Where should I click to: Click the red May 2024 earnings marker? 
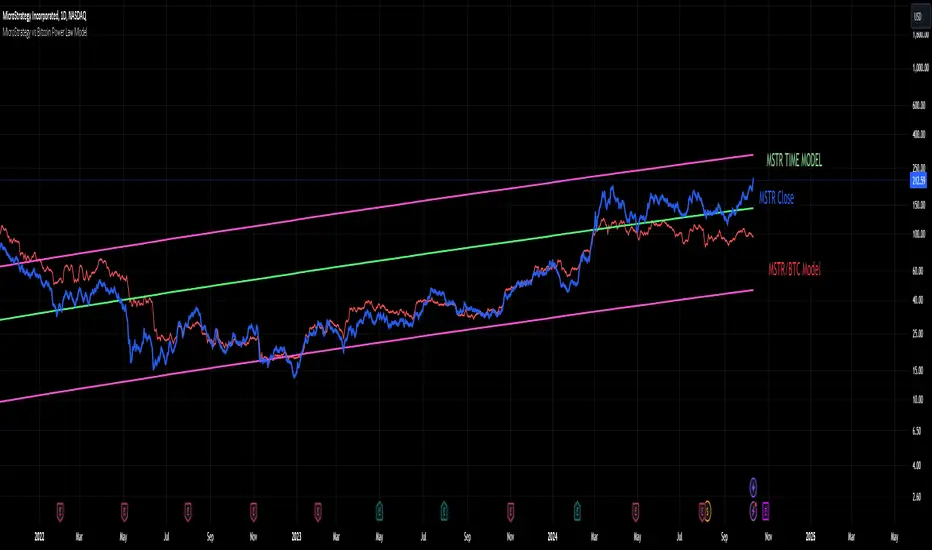(635, 511)
